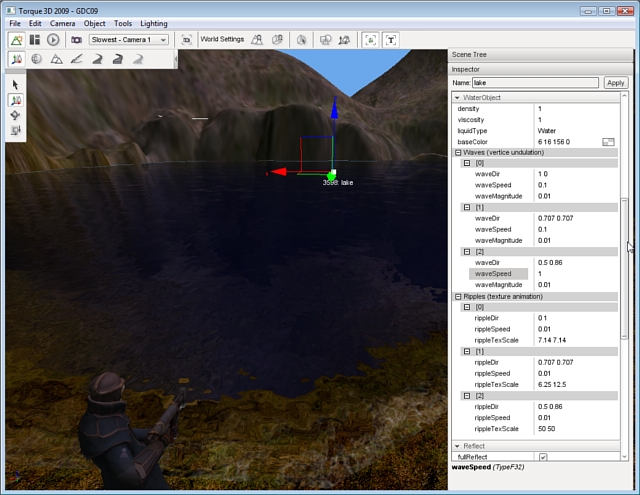This screenshot has width=640, height=495.
Task: Open the World Editor tool icon
Action: 17,40
